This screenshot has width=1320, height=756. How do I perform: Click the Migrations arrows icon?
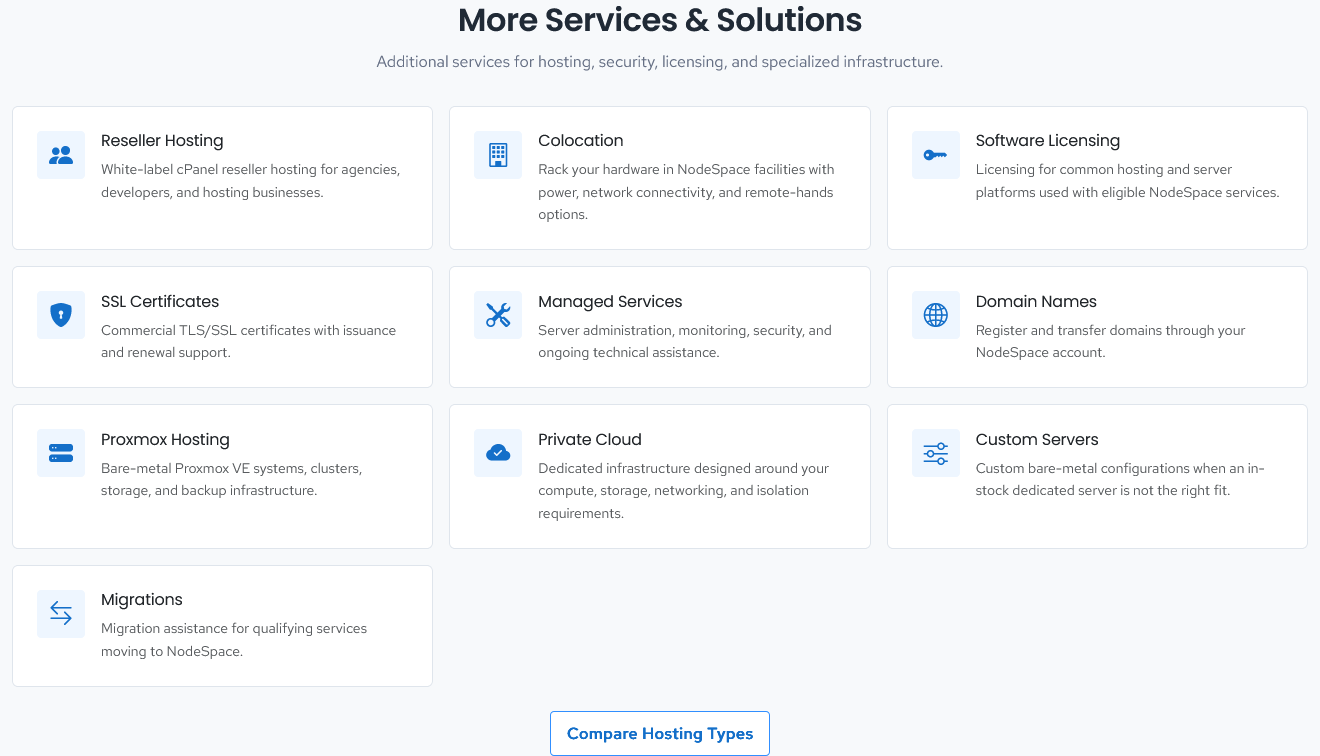[x=61, y=613]
